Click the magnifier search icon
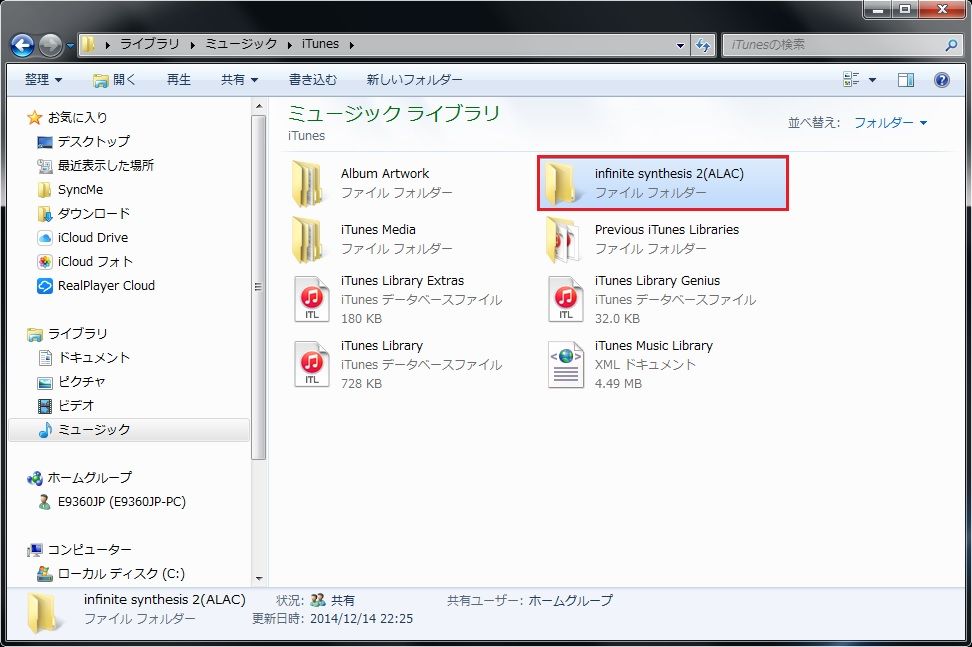972x647 pixels. coord(952,45)
